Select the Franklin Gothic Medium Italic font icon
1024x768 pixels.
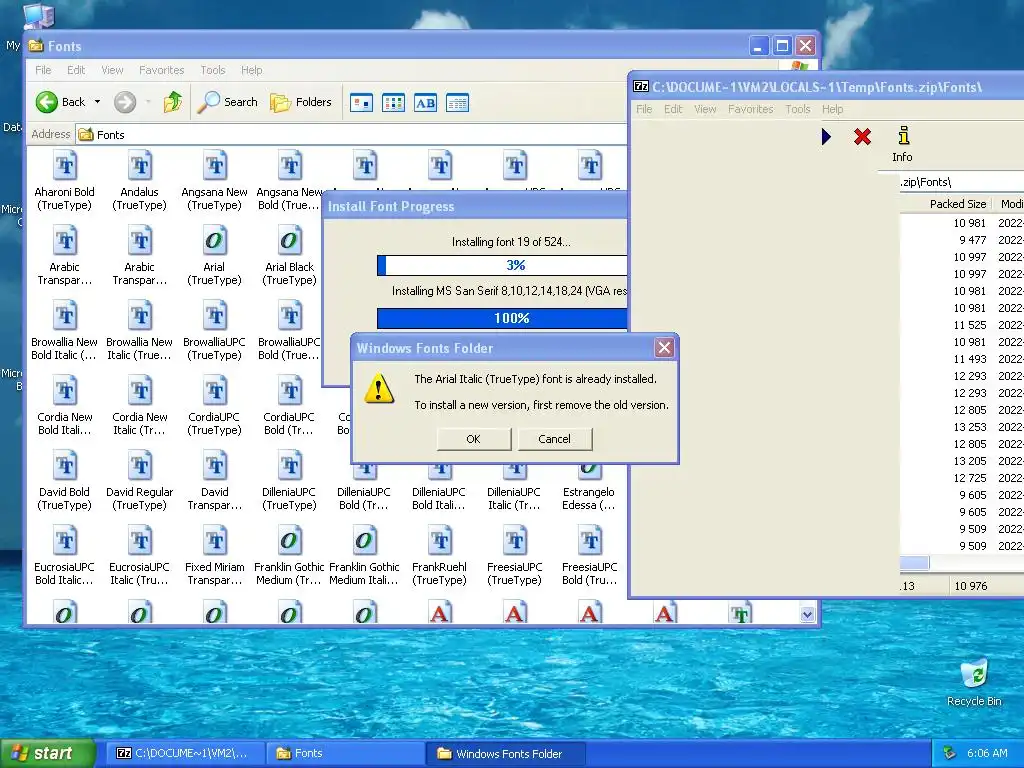(x=364, y=555)
